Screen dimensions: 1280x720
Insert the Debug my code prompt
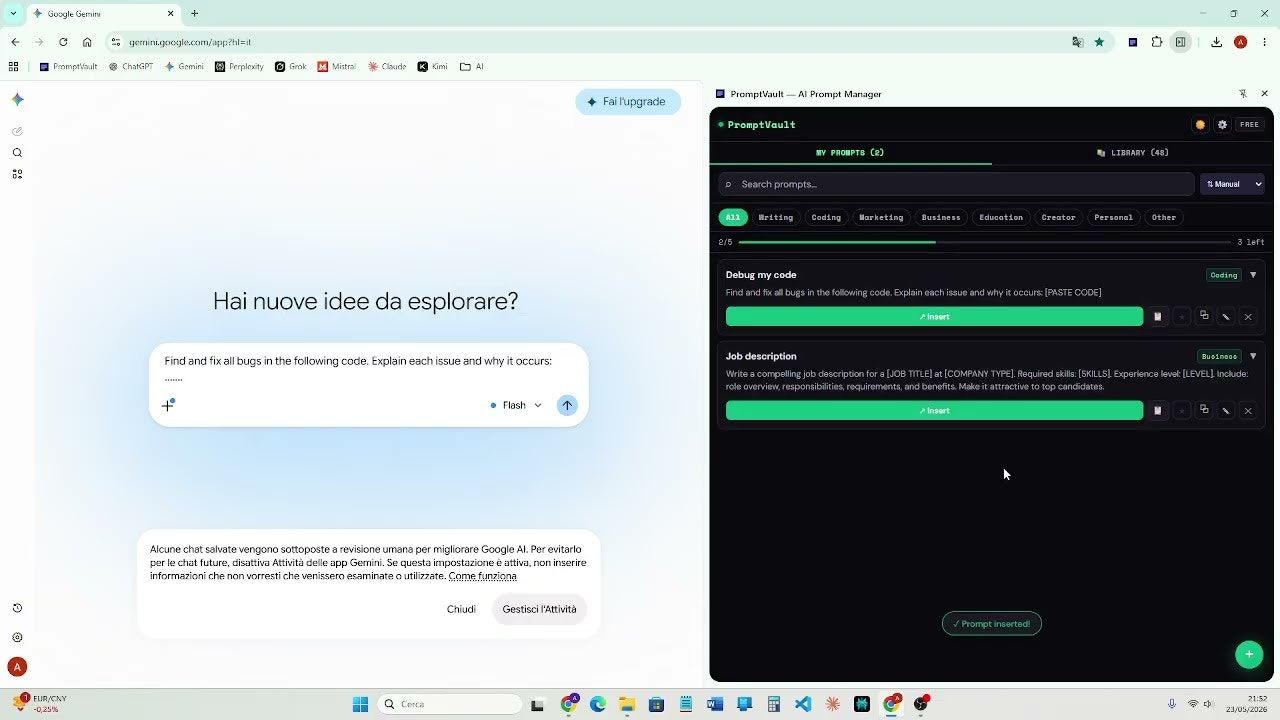tap(934, 317)
